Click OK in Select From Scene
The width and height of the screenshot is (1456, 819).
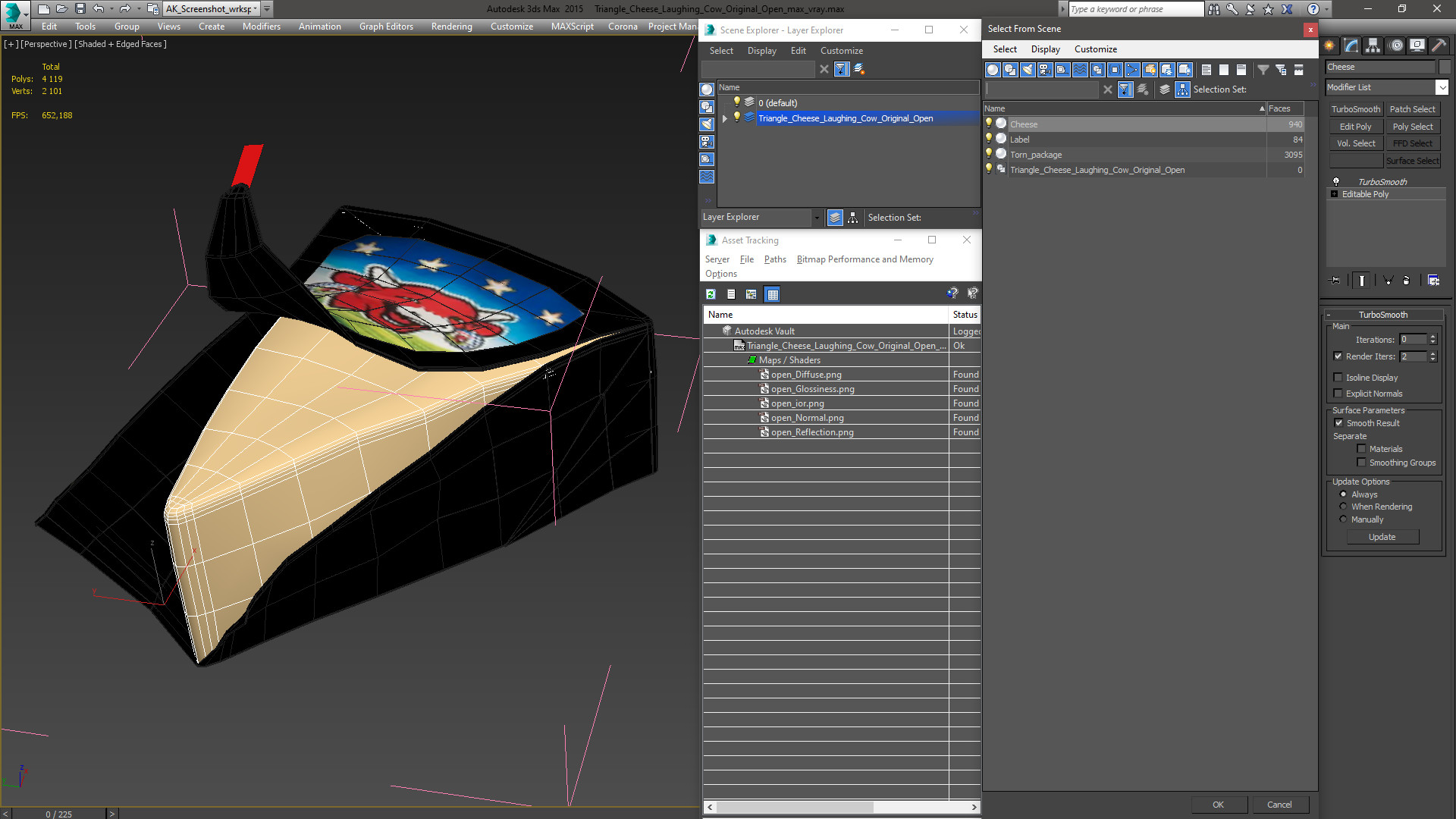(x=1218, y=805)
